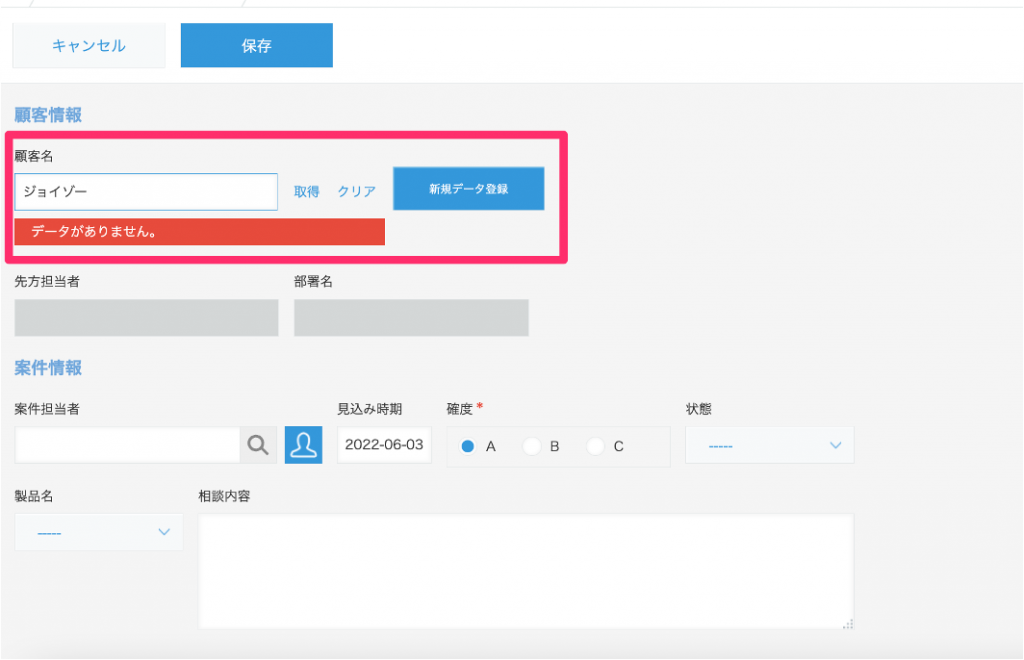The height and width of the screenshot is (660, 1024).
Task: Open the 製品名 dropdown
Action: click(99, 532)
